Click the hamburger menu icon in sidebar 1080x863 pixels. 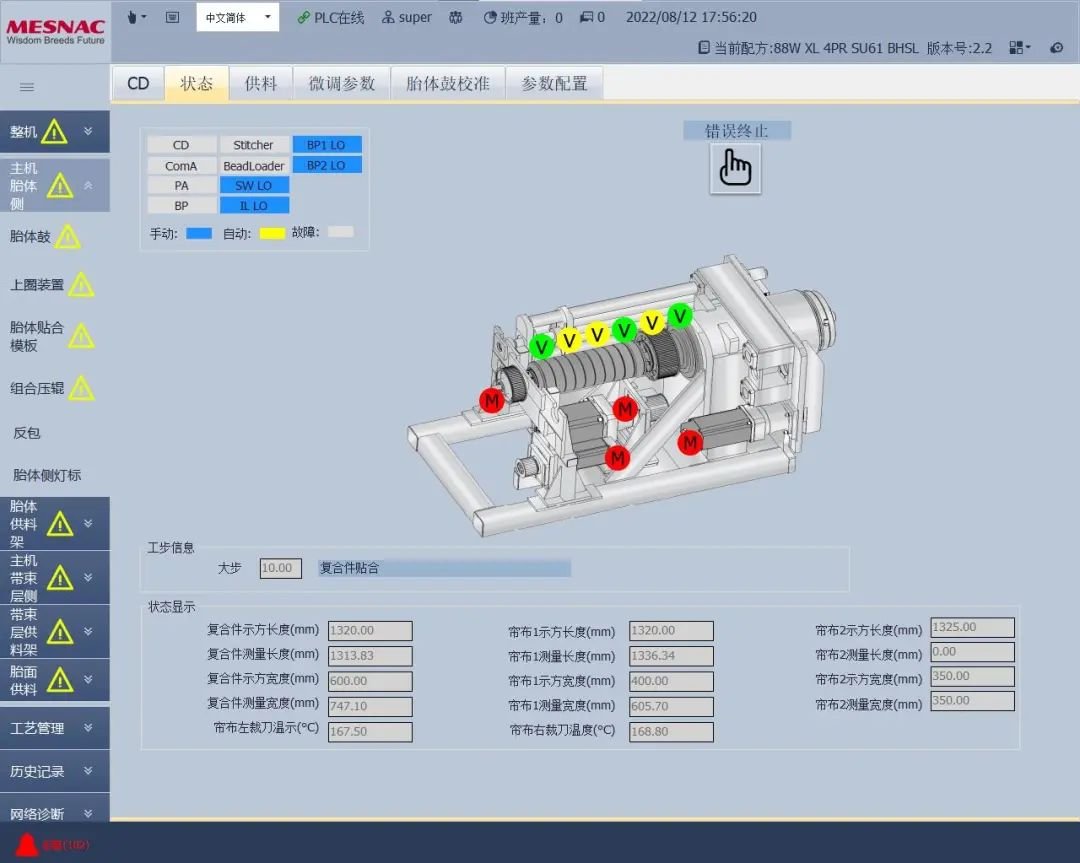(x=27, y=87)
